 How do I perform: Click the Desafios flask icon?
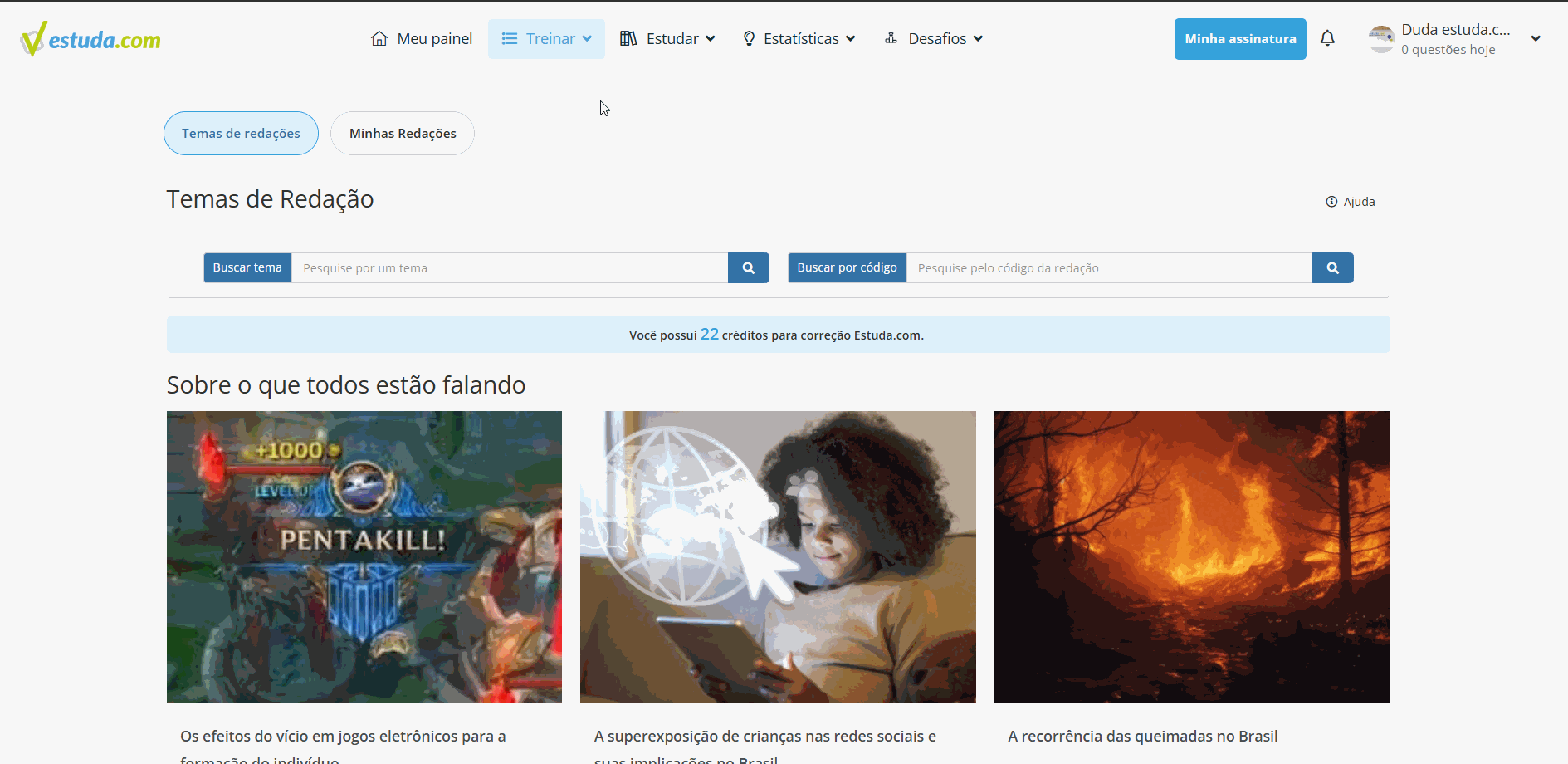(x=891, y=38)
